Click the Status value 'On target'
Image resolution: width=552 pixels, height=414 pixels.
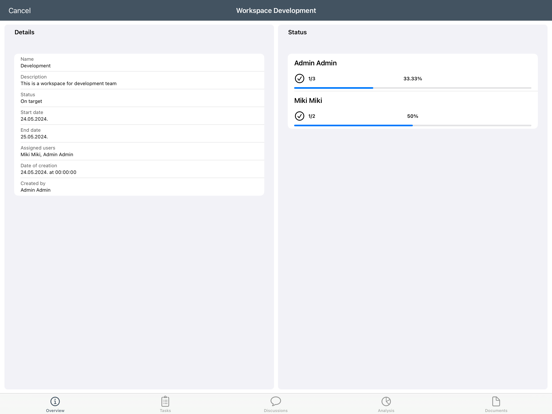[31, 101]
